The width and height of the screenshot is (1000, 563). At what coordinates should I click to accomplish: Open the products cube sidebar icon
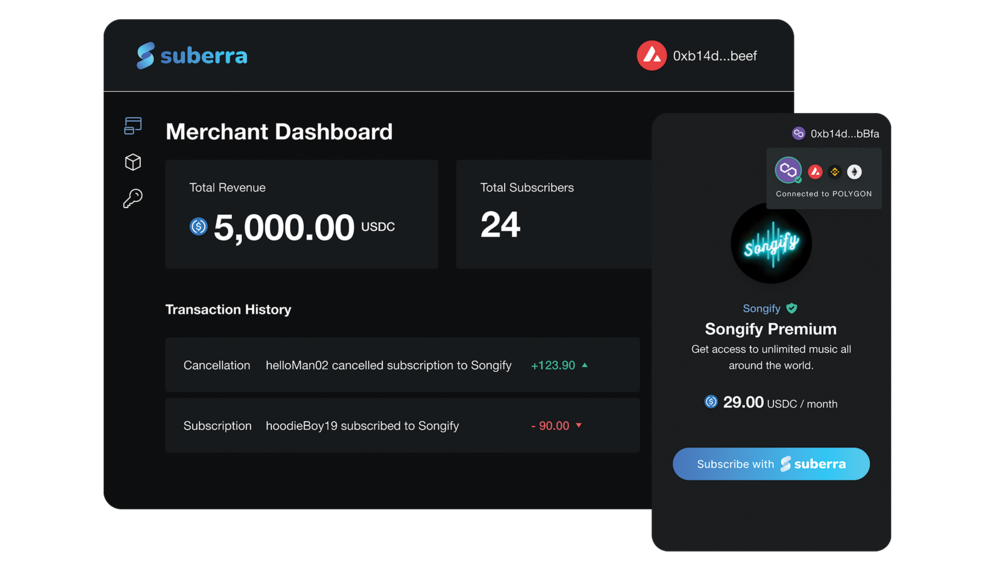click(133, 162)
